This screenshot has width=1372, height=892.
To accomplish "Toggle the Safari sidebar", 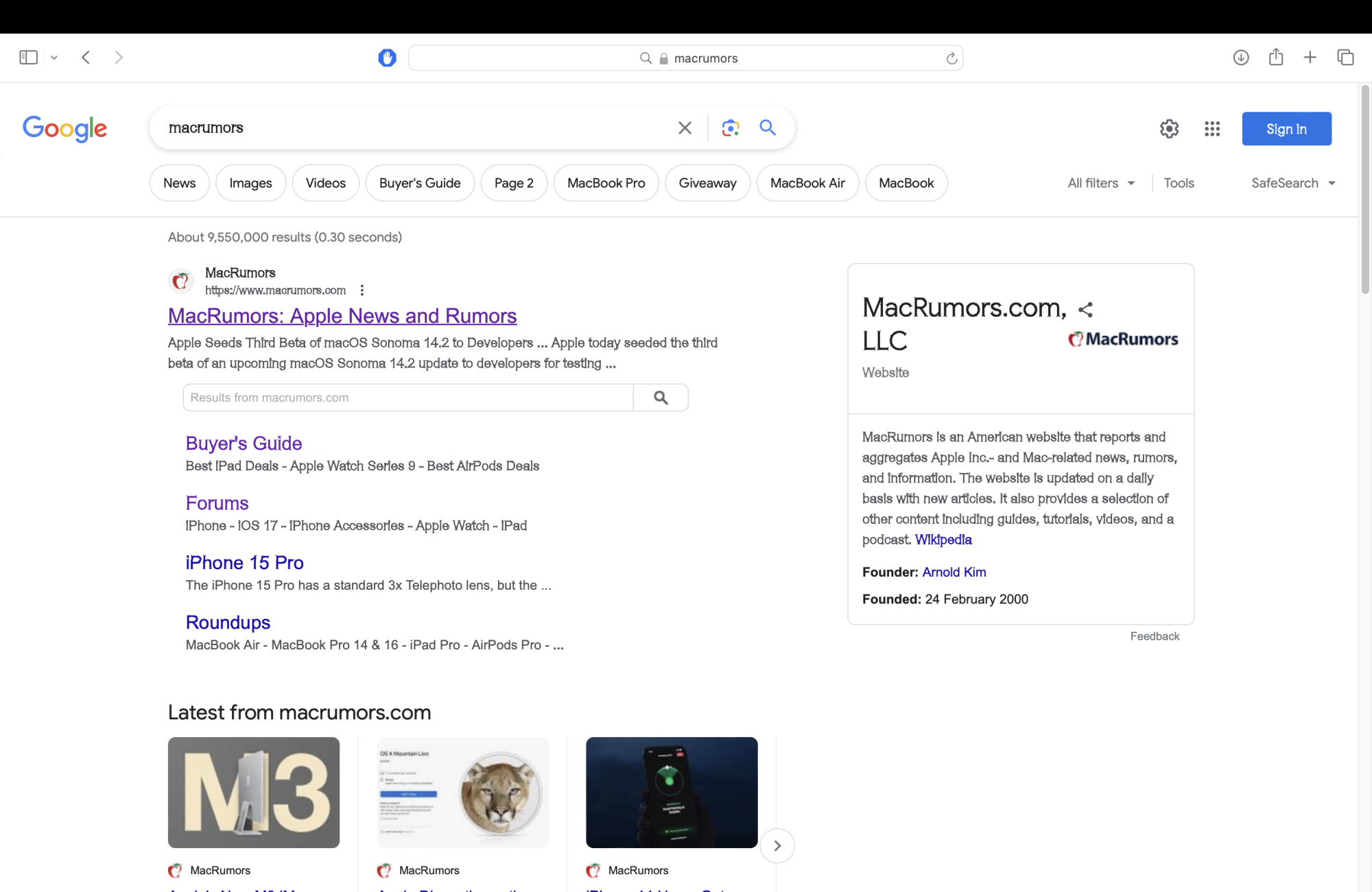I will click(28, 58).
